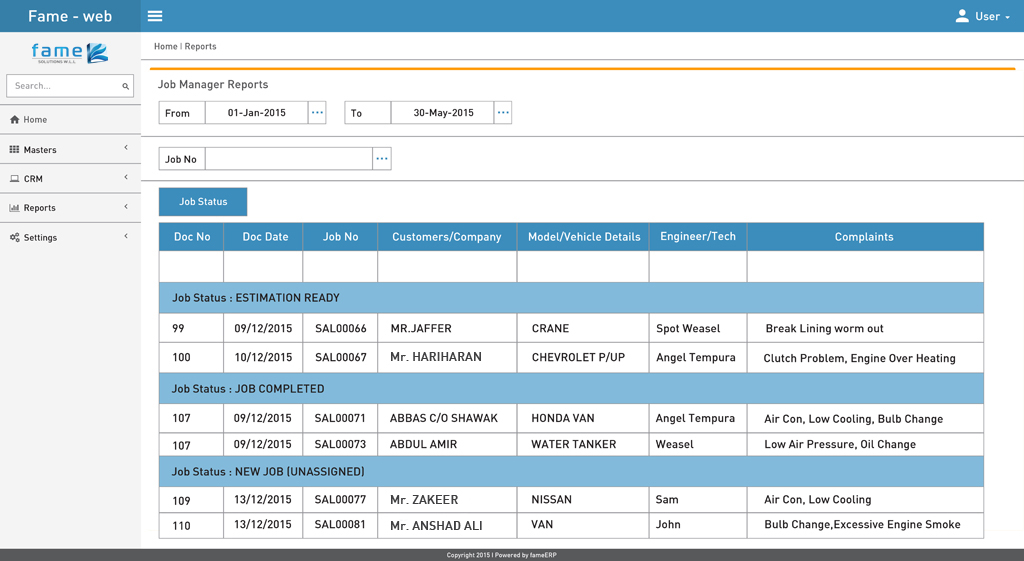Click job number SAL00067
1024x561 pixels.
click(341, 357)
